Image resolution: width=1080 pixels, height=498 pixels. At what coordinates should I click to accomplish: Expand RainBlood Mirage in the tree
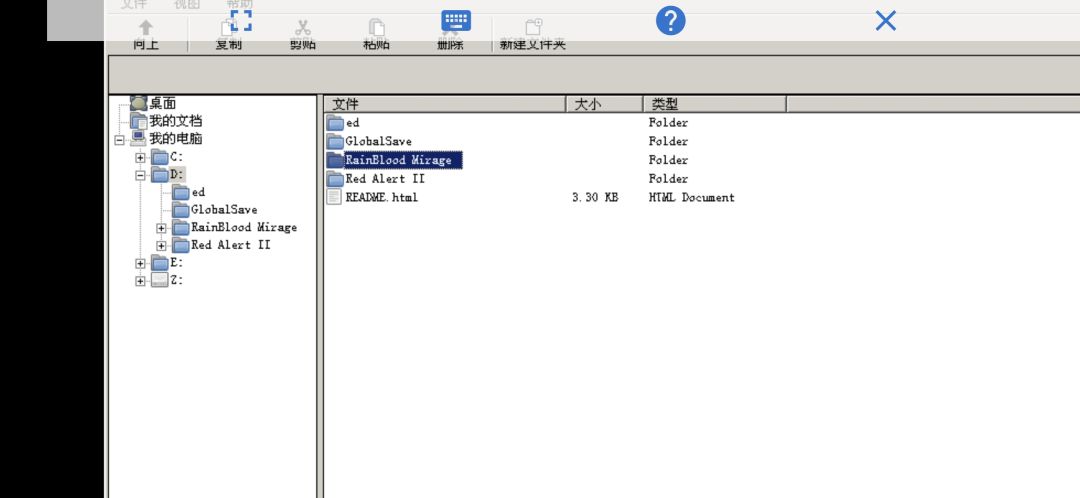(161, 228)
